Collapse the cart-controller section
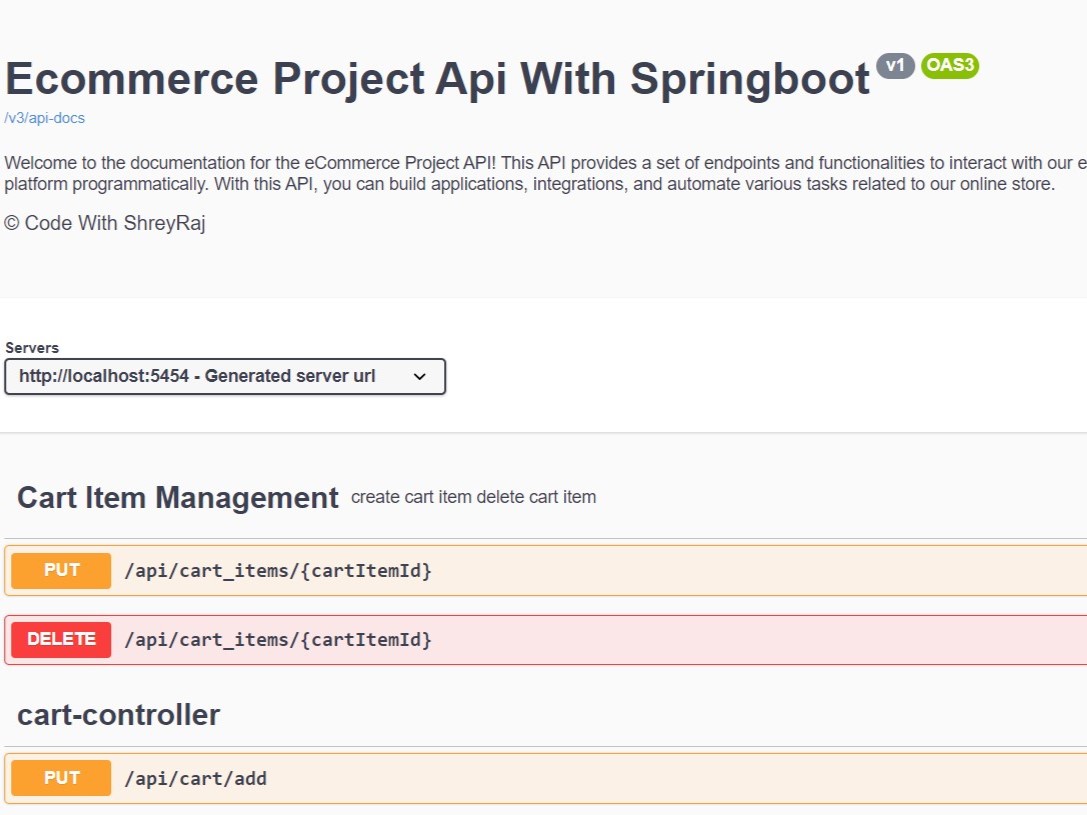 [x=118, y=715]
